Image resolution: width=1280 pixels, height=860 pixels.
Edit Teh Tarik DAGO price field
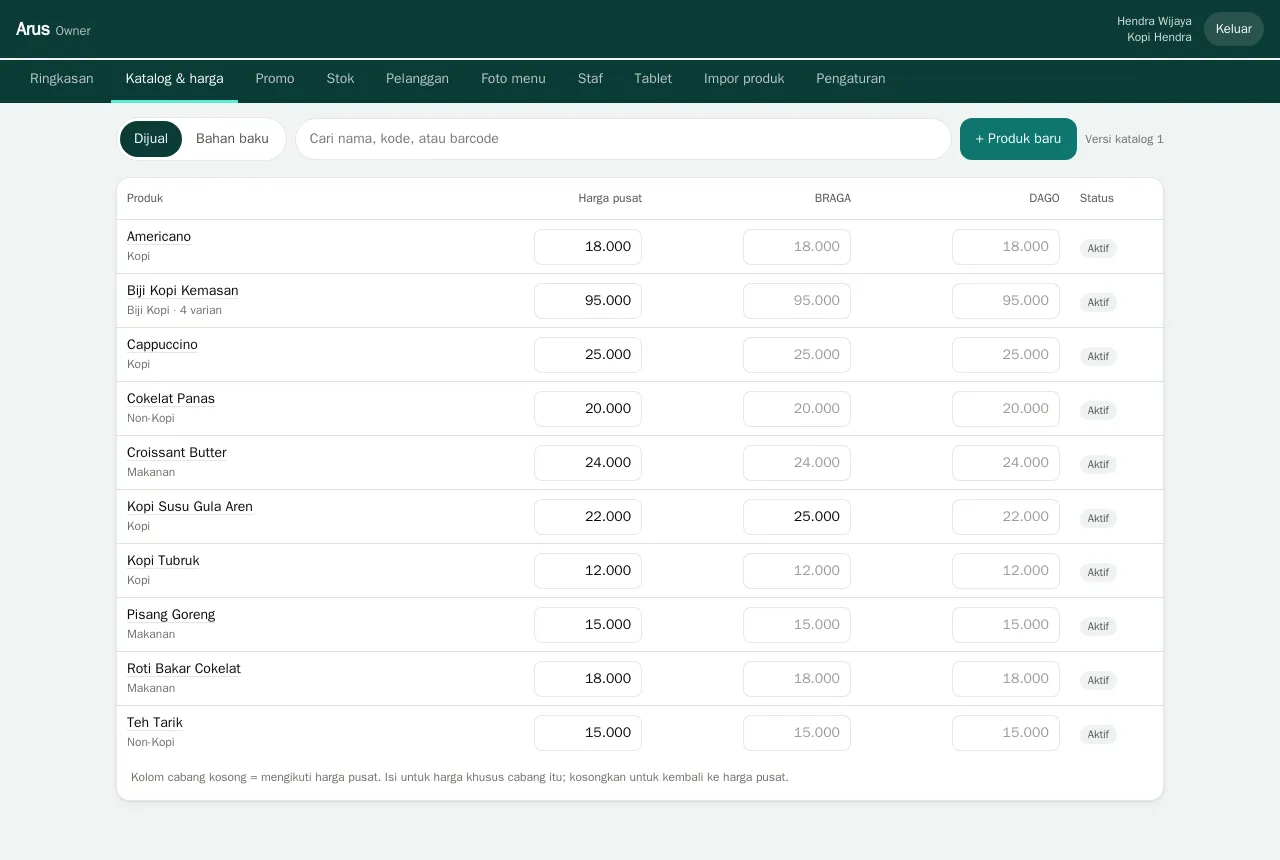click(x=1006, y=733)
